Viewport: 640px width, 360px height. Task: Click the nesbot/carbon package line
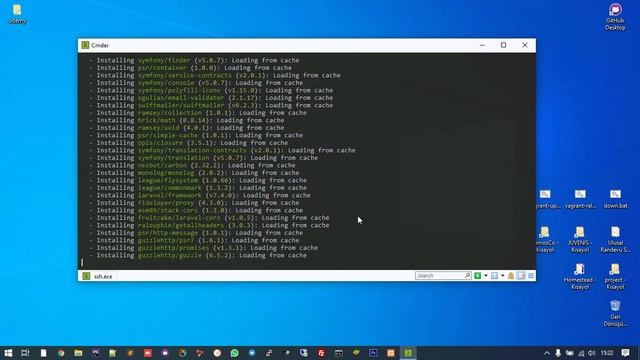point(192,165)
